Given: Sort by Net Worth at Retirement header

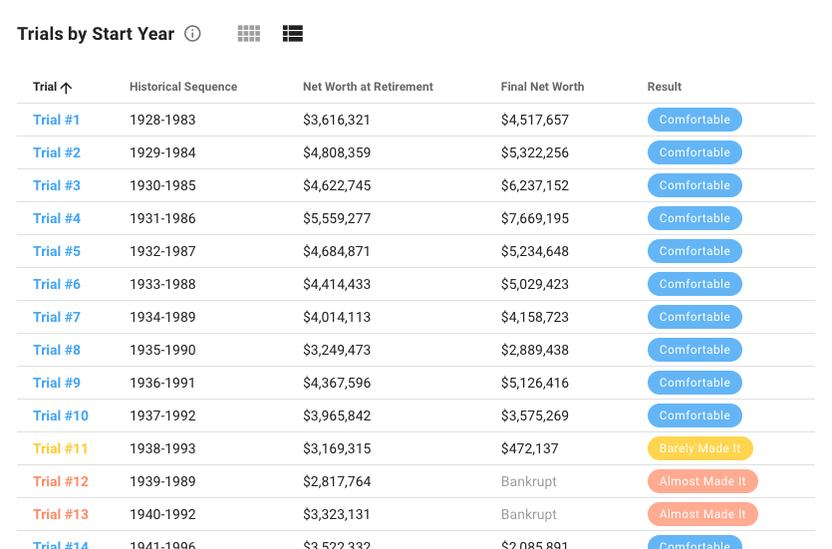Looking at the screenshot, I should [x=368, y=87].
